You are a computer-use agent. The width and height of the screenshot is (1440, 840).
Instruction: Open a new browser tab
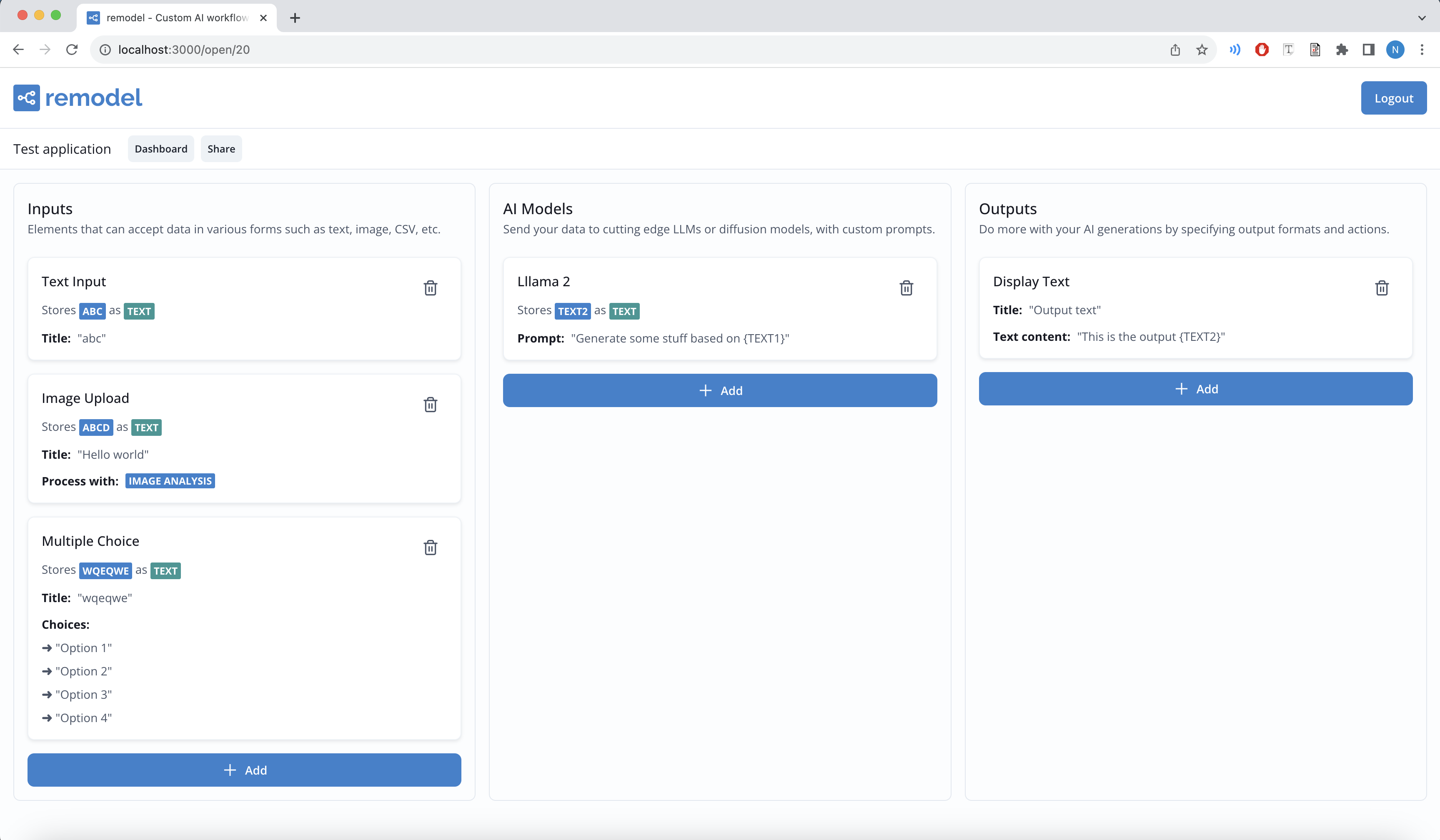coord(295,18)
